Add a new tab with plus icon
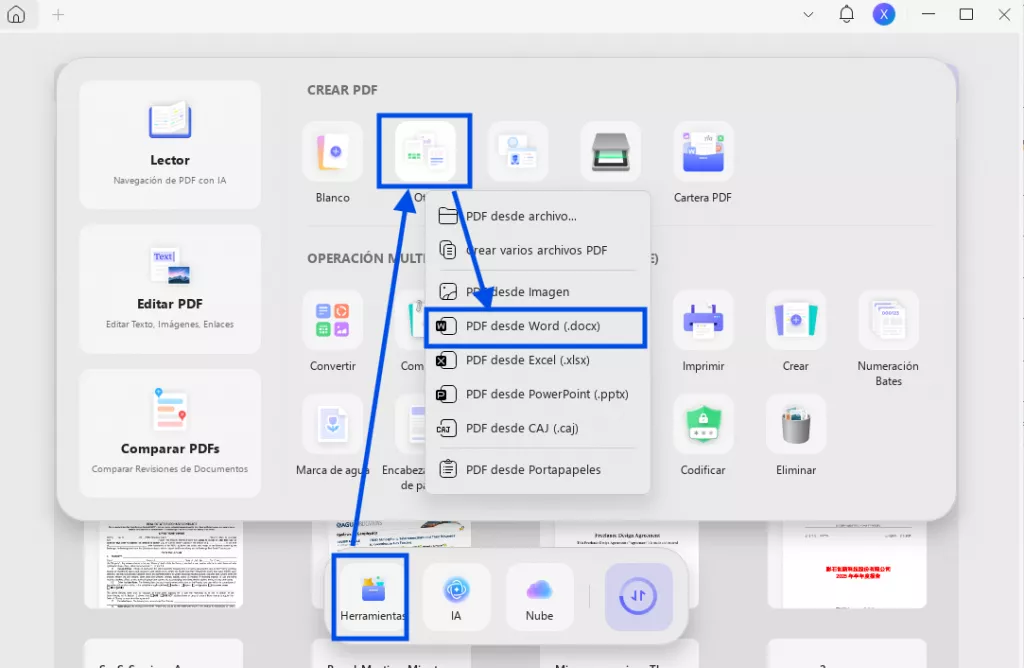This screenshot has width=1024, height=668. (x=58, y=14)
